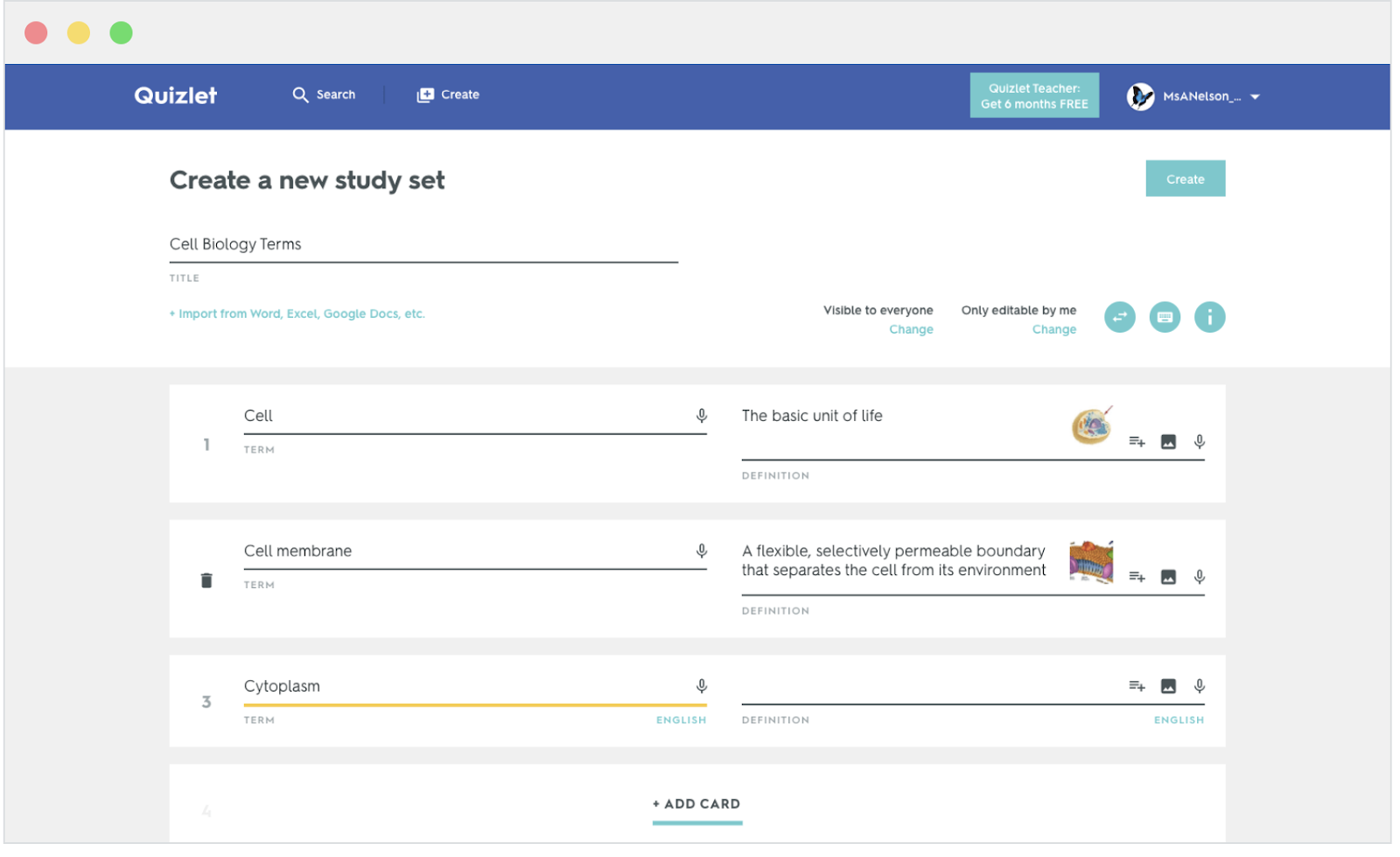This screenshot has height=857, width=1400.
Task: Change the Visible to everyone setting
Action: (911, 329)
